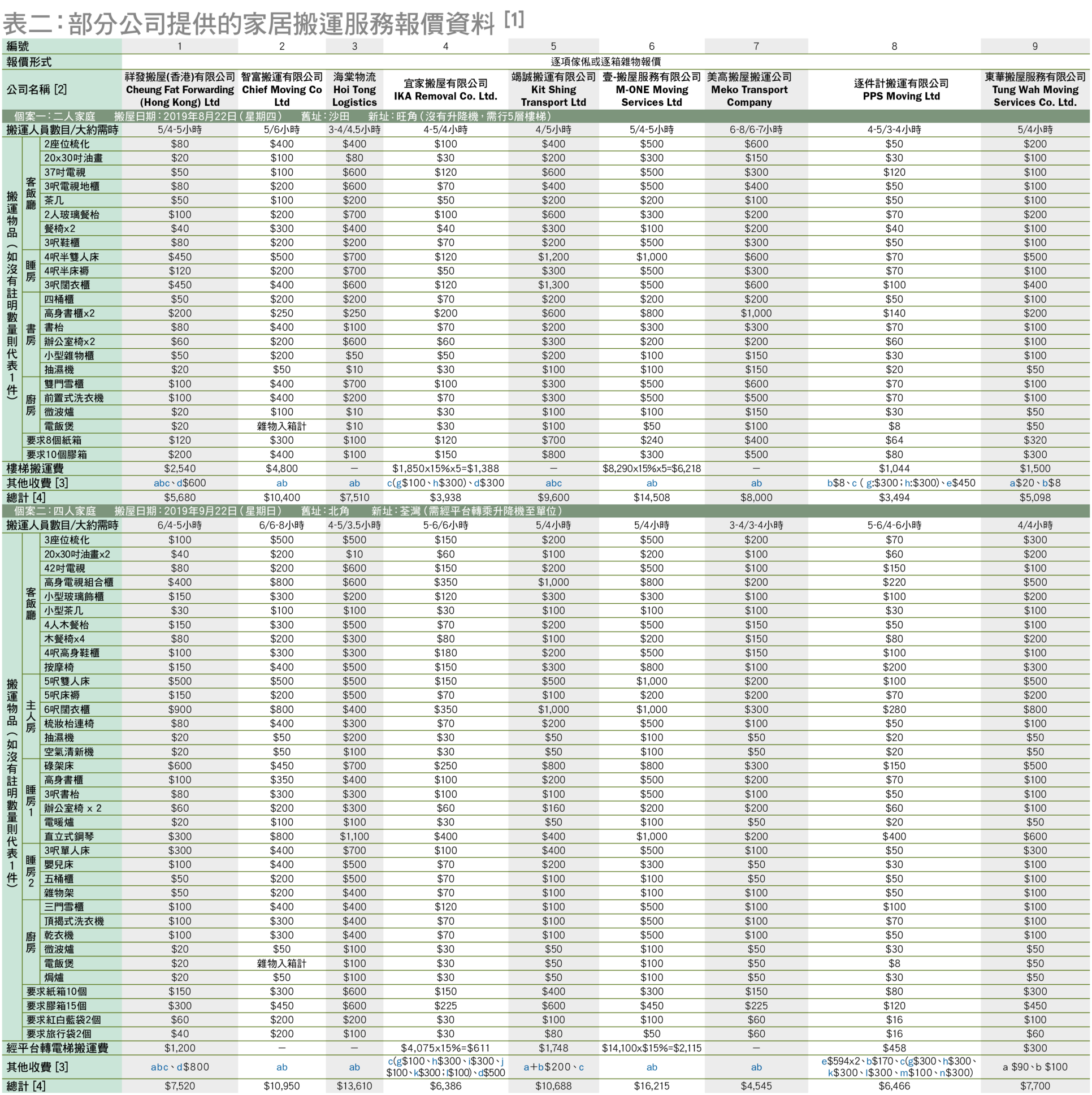Select the 報價形式 row label
This screenshot has width=1092, height=1095.
click(x=29, y=61)
